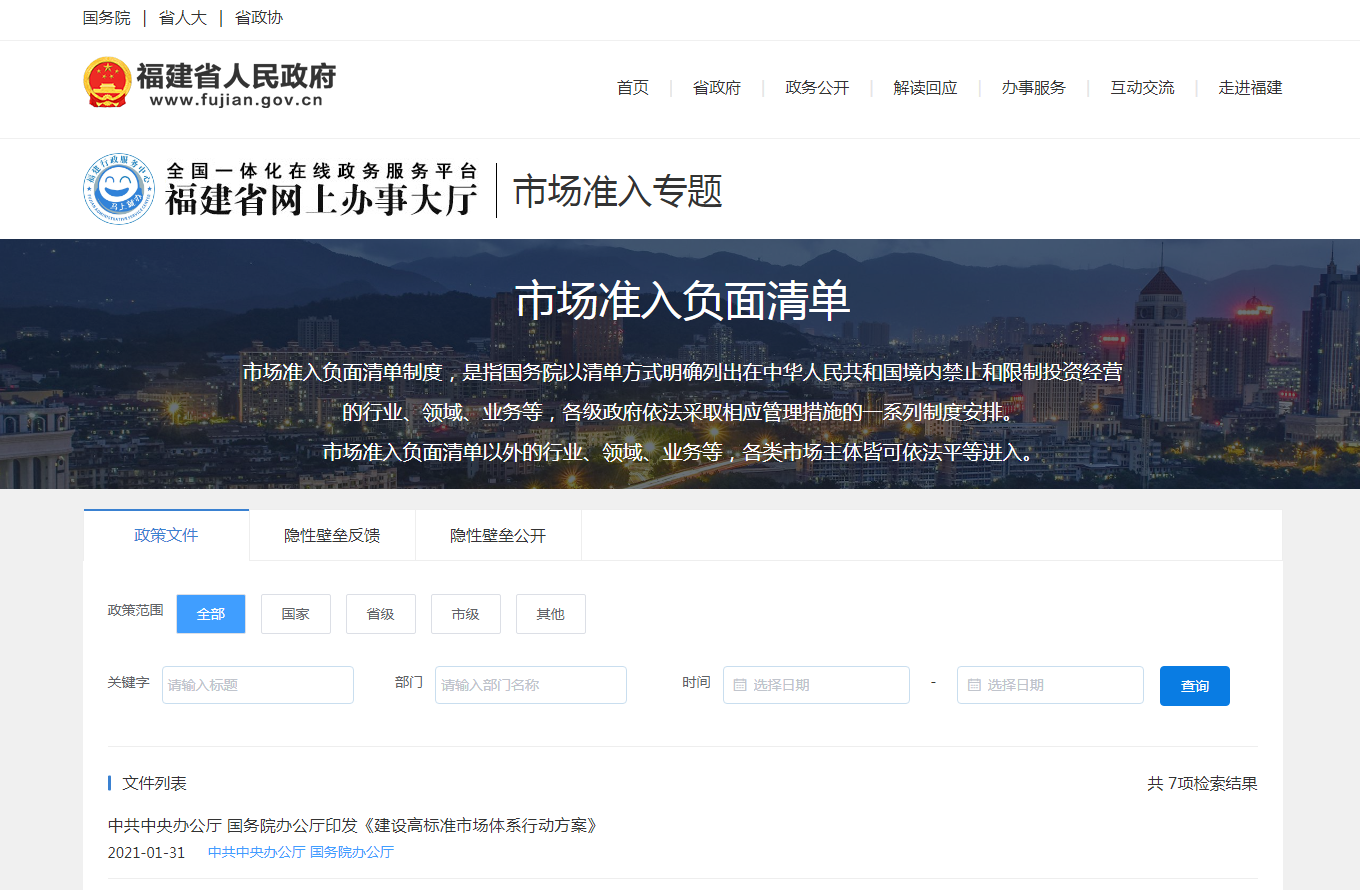Click the Fujian government national emblem logo
The image size is (1360, 890).
coord(107,82)
